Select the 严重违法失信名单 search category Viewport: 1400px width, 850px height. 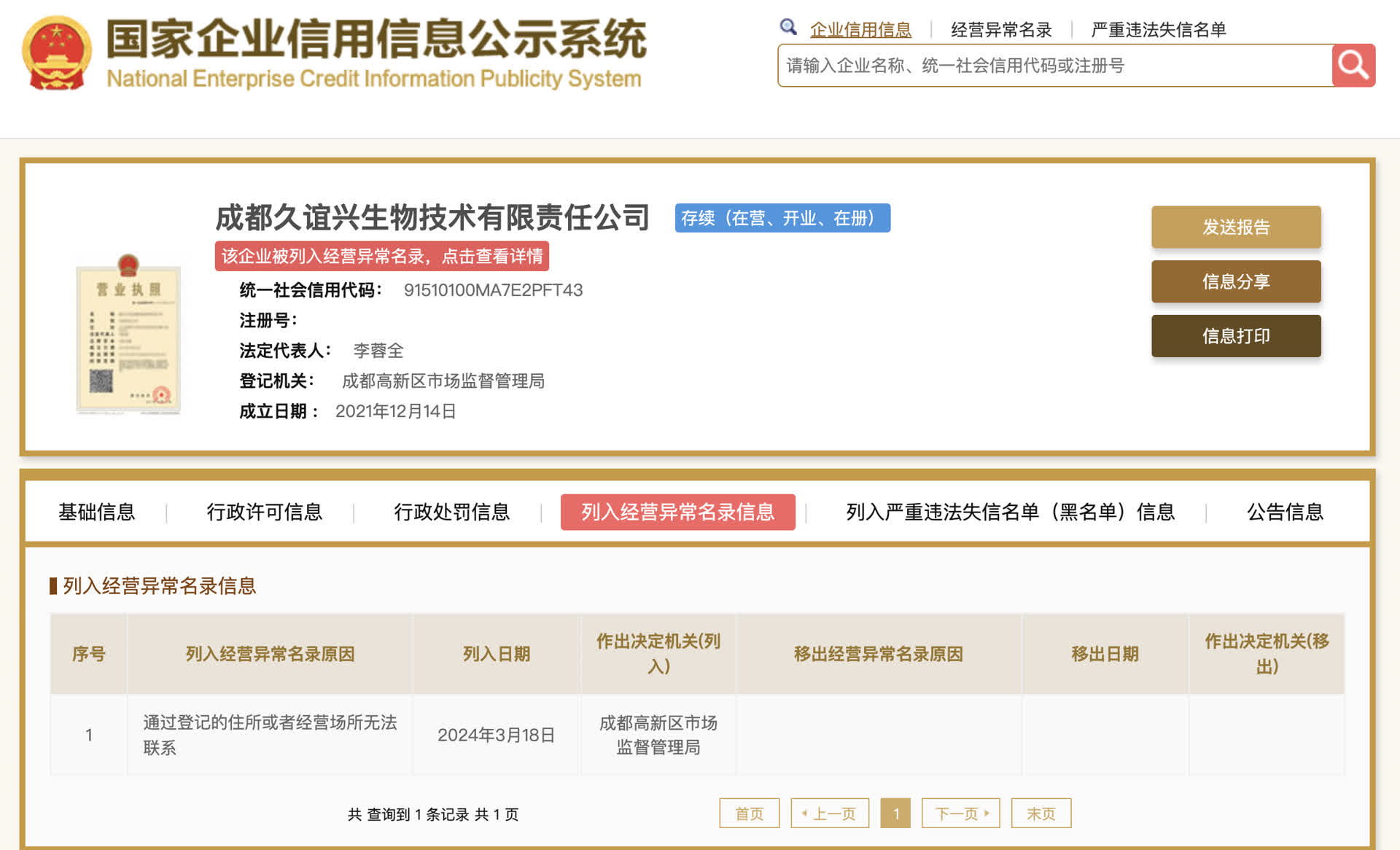[1158, 30]
